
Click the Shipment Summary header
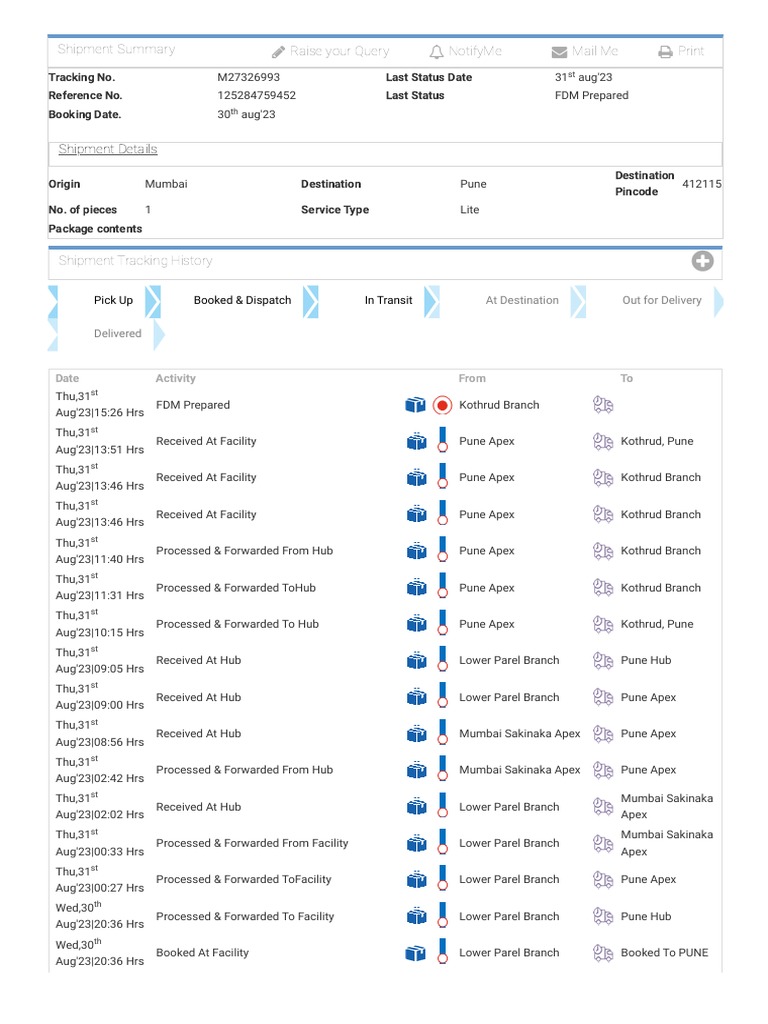116,50
